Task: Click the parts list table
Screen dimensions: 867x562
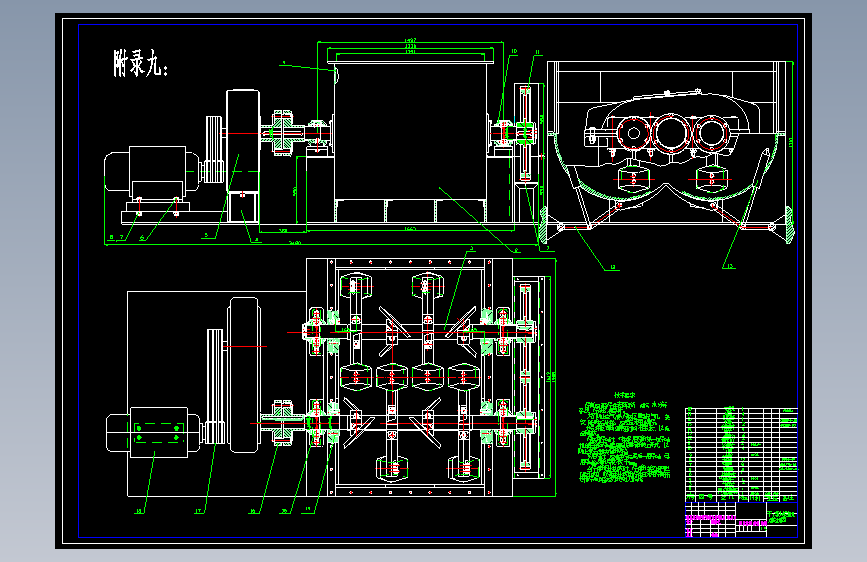Action: point(741,455)
